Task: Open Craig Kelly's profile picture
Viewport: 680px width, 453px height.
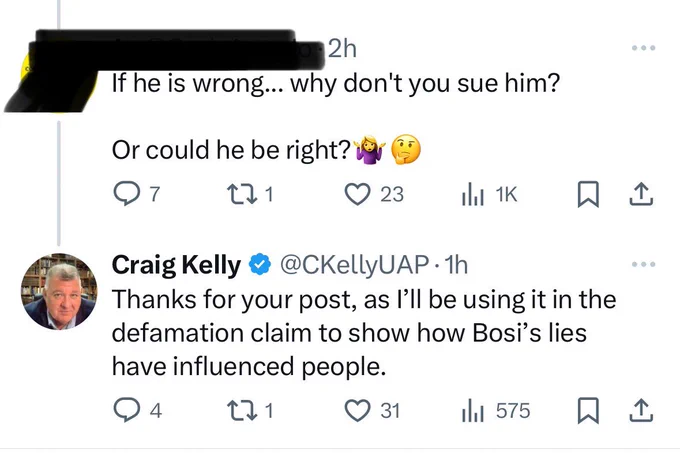Action: (x=59, y=291)
